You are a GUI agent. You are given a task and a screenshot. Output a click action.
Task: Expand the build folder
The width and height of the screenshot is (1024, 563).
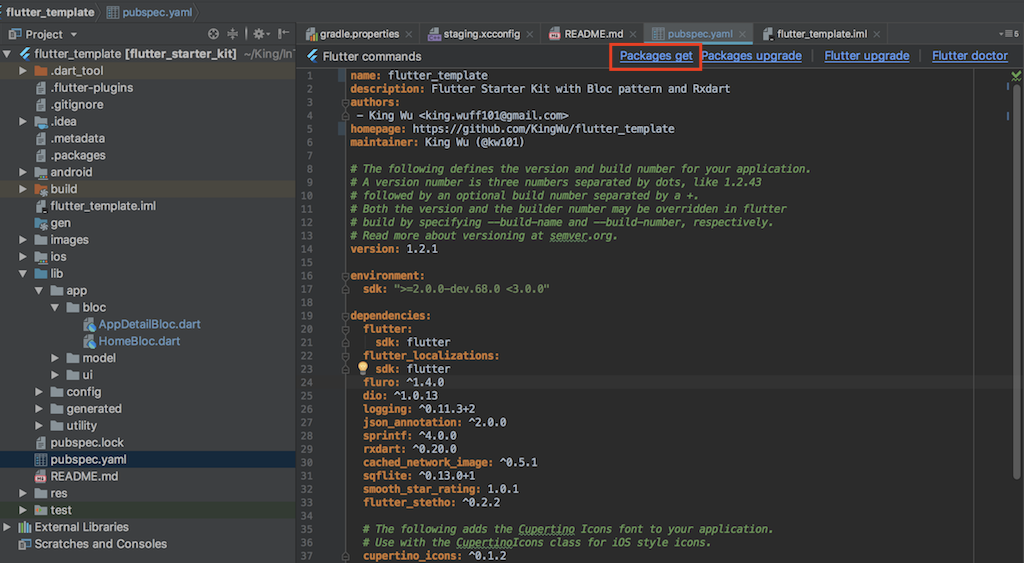[x=23, y=189]
